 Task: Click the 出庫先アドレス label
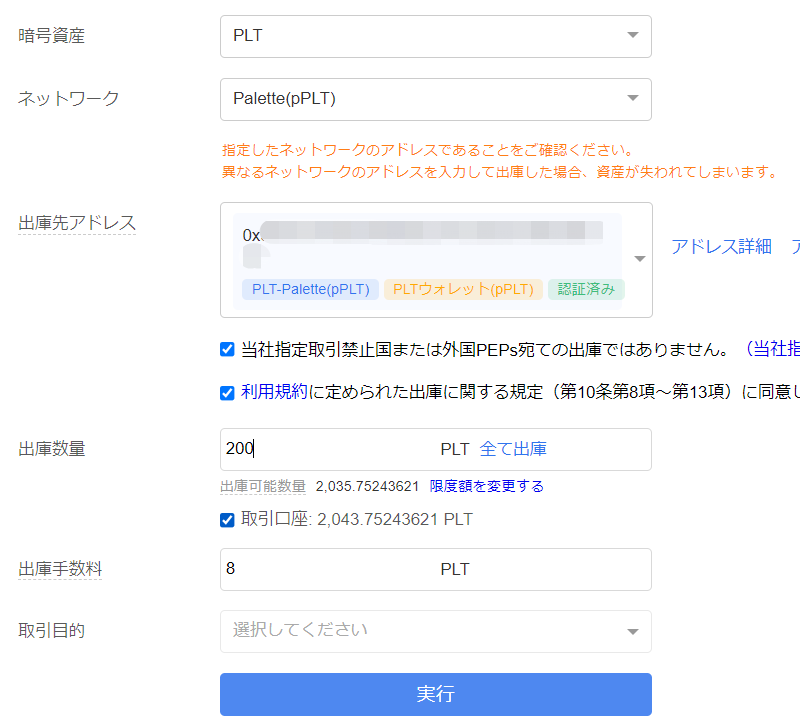[x=77, y=223]
